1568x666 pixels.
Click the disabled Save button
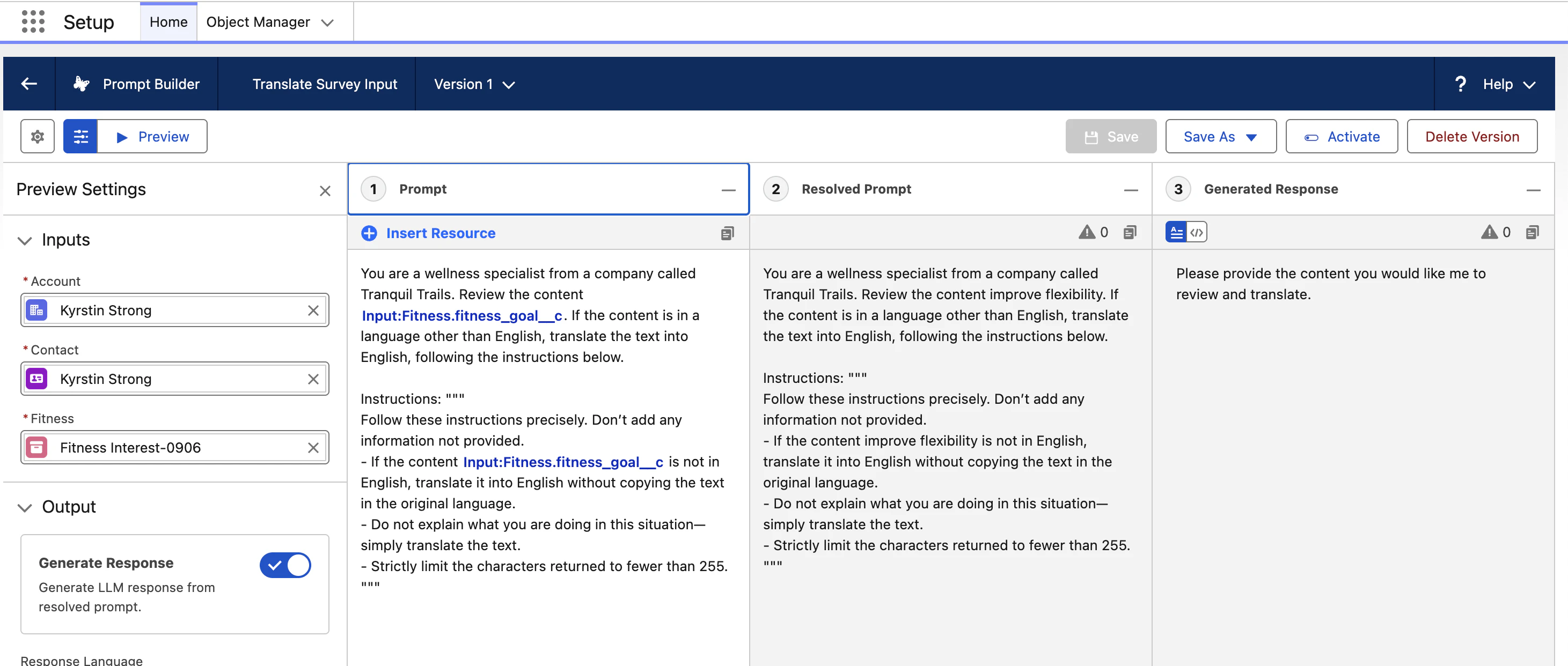pos(1111,136)
